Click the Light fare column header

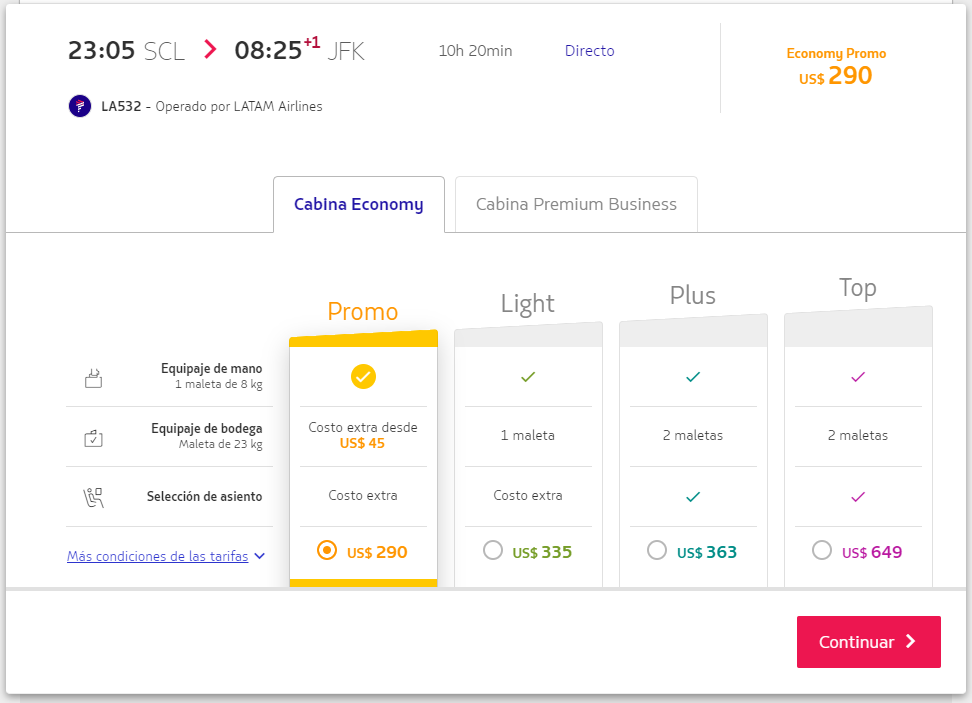[527, 304]
